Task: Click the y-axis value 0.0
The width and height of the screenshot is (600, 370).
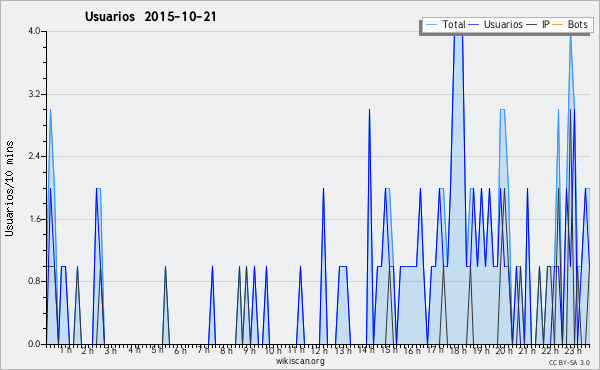Action: [34, 344]
